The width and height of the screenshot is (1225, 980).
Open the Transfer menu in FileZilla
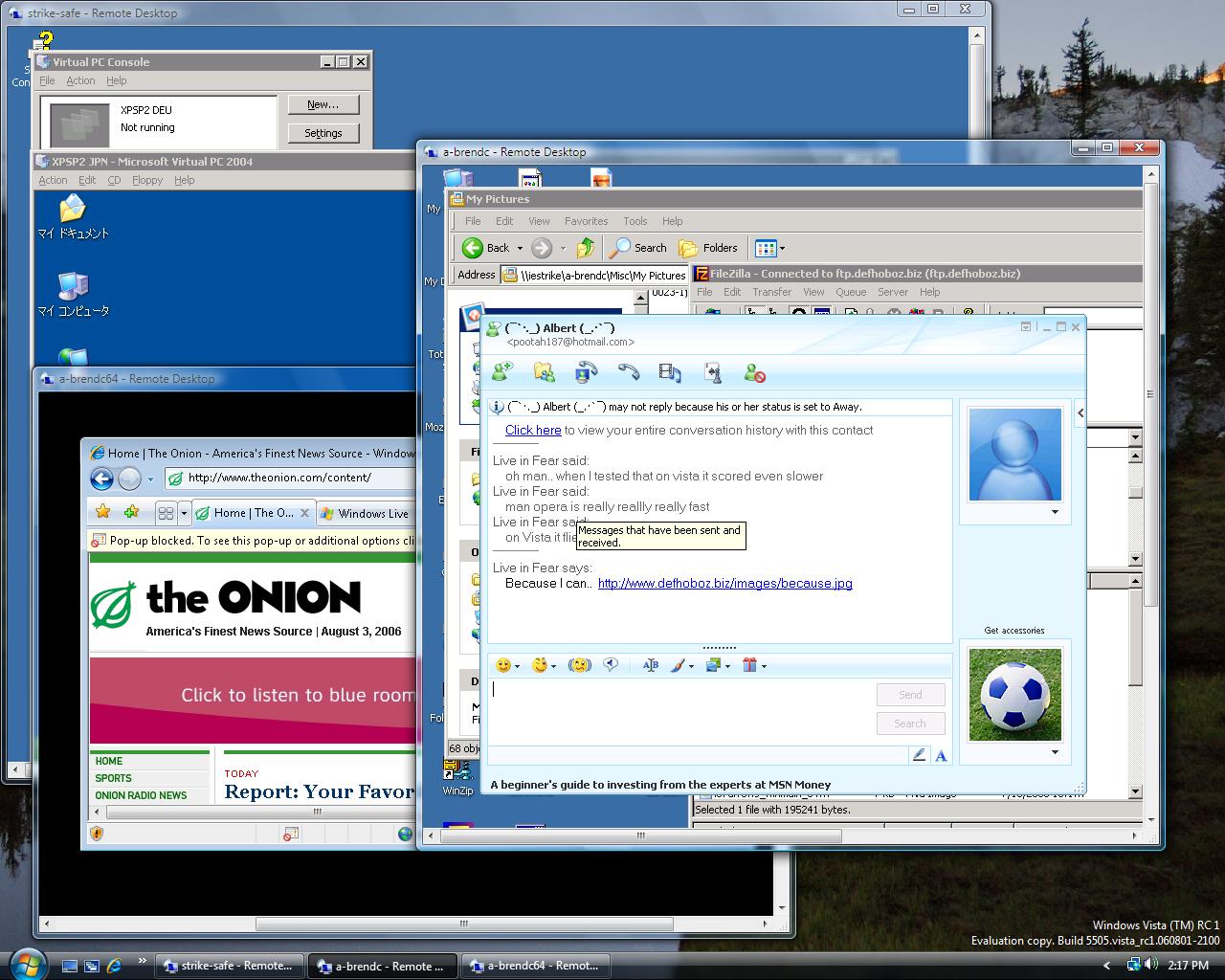pyautogui.click(x=771, y=292)
